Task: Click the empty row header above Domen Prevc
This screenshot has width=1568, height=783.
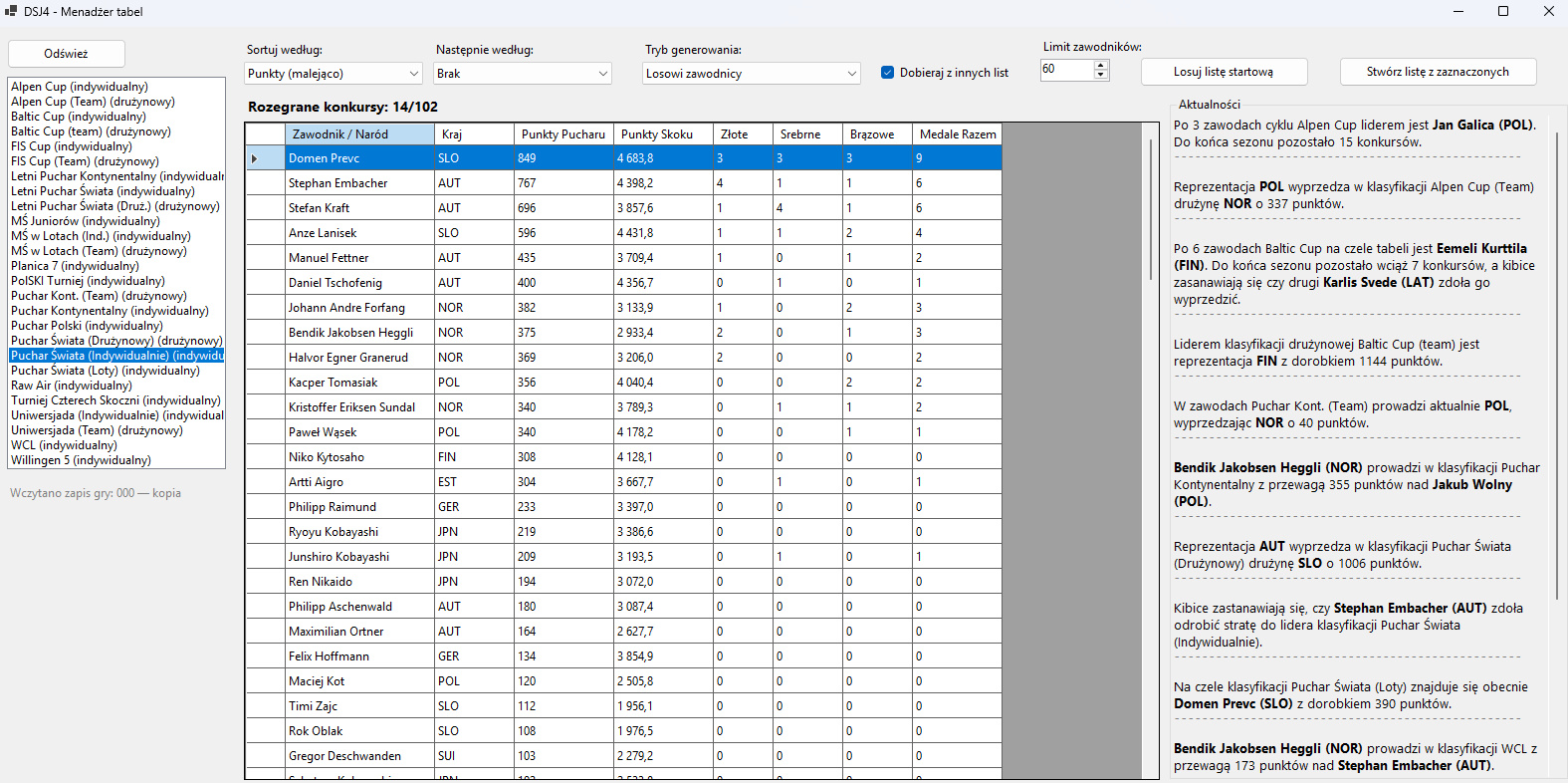Action: [x=265, y=134]
